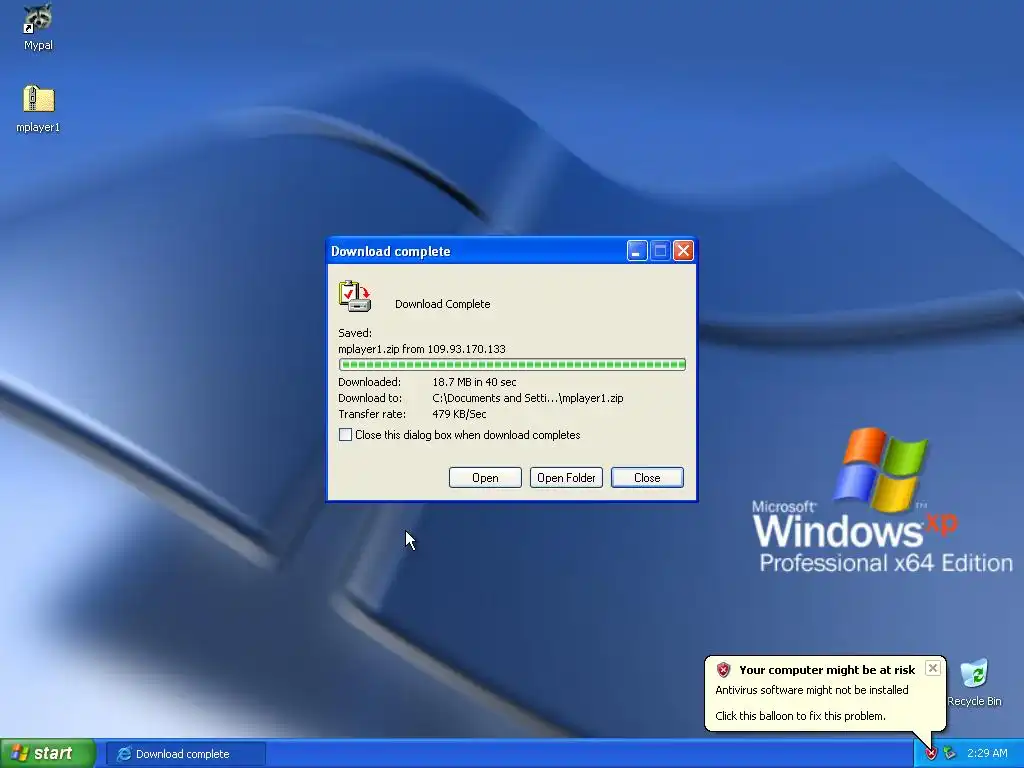Click the download complete clipboard icon
Viewport: 1024px width, 768px height.
tap(355, 296)
